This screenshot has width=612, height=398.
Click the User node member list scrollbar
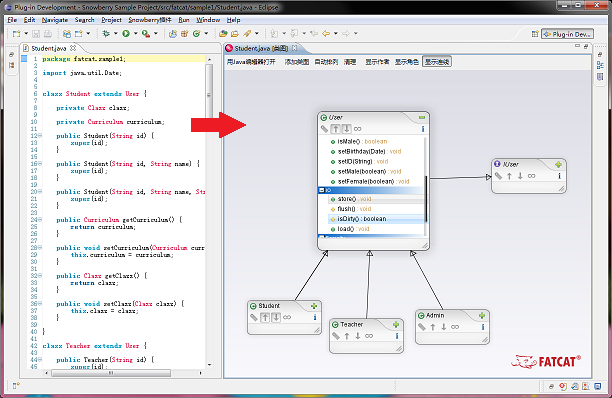coord(426,199)
